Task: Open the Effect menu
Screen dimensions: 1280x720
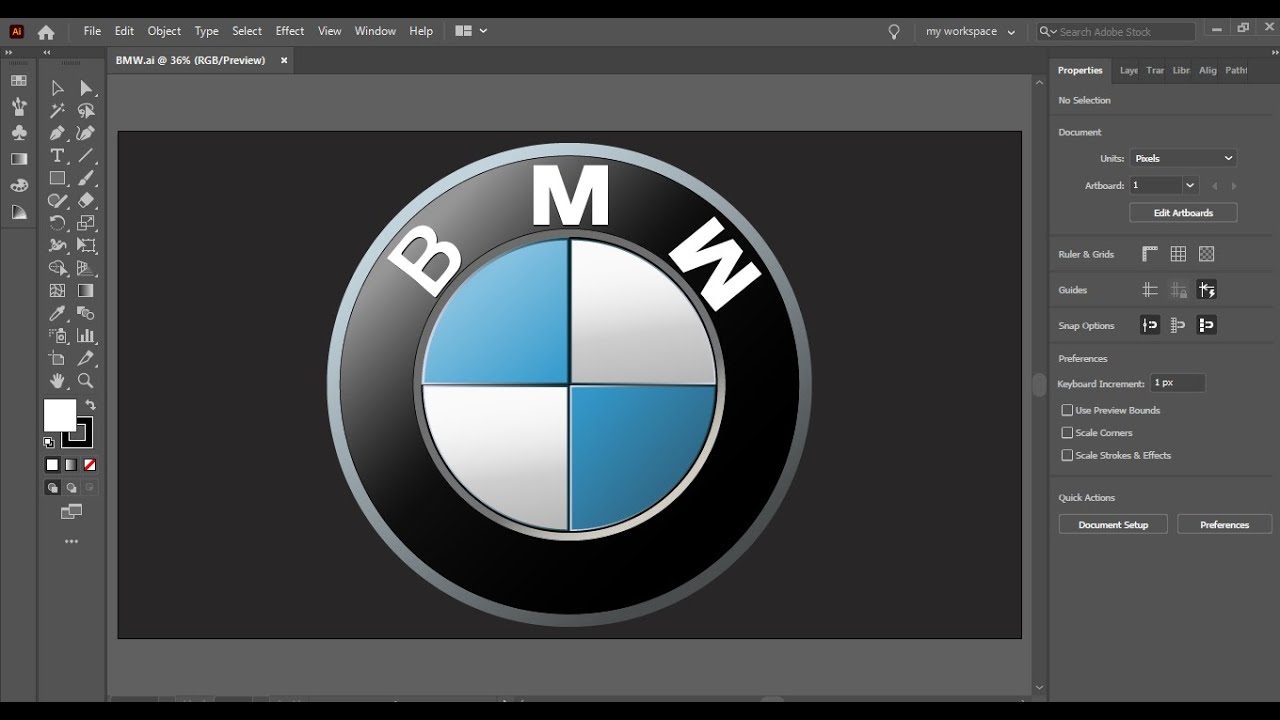Action: click(x=290, y=31)
